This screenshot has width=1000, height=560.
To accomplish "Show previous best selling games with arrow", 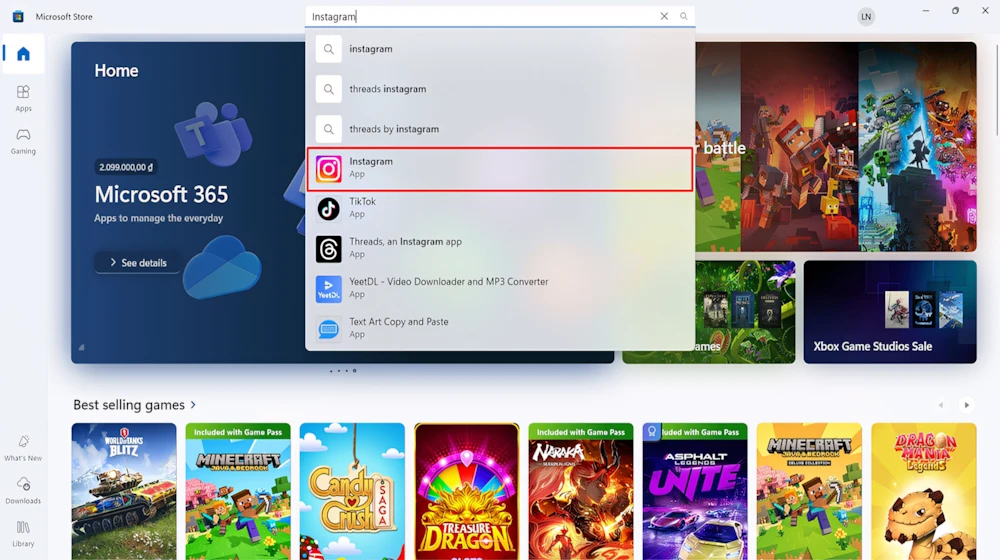I will coord(941,405).
